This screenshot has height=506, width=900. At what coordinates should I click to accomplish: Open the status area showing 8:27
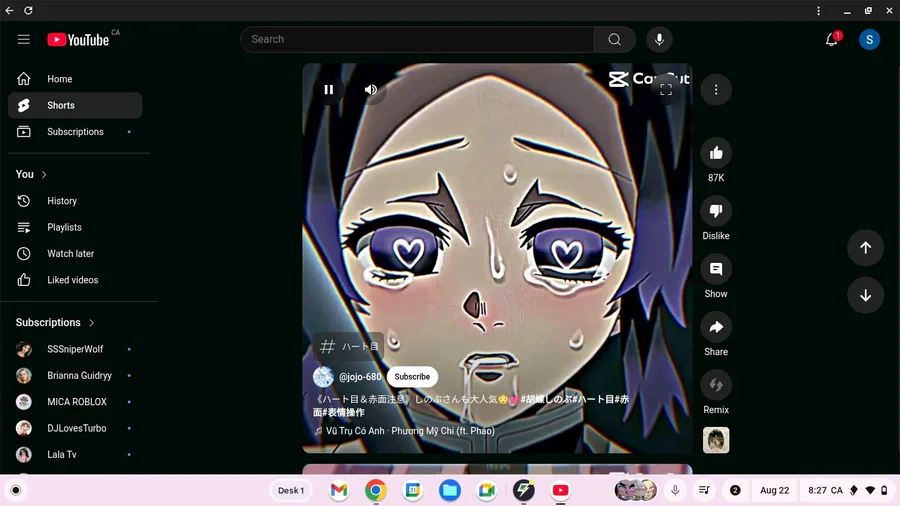pos(848,490)
